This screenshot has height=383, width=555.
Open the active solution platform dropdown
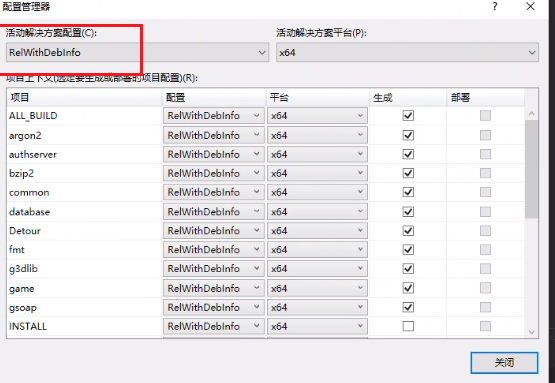click(x=407, y=52)
